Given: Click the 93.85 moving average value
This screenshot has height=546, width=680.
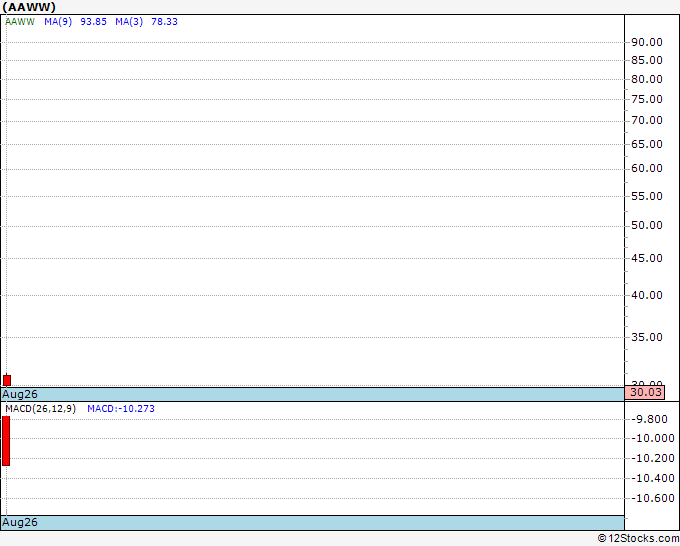Looking at the screenshot, I should pos(93,22).
